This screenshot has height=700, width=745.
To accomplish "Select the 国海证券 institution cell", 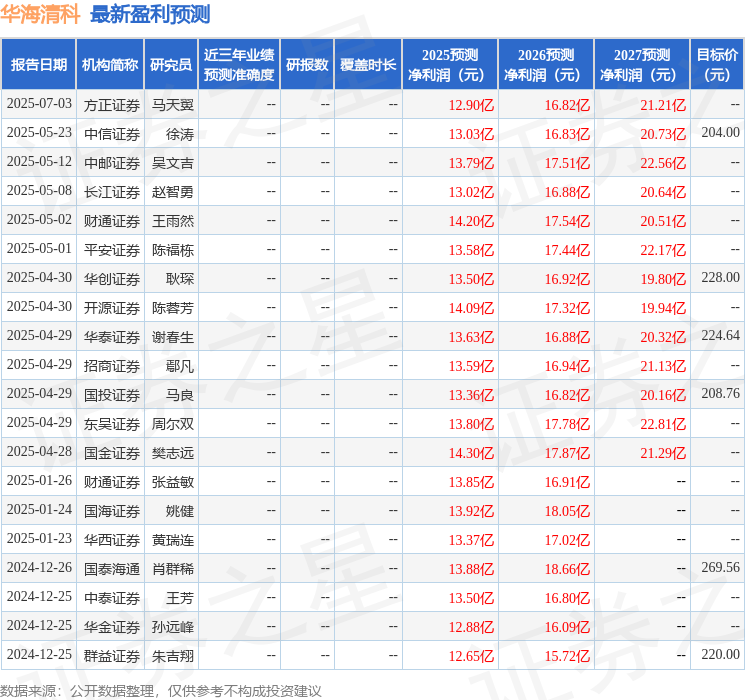I will 112,511.
